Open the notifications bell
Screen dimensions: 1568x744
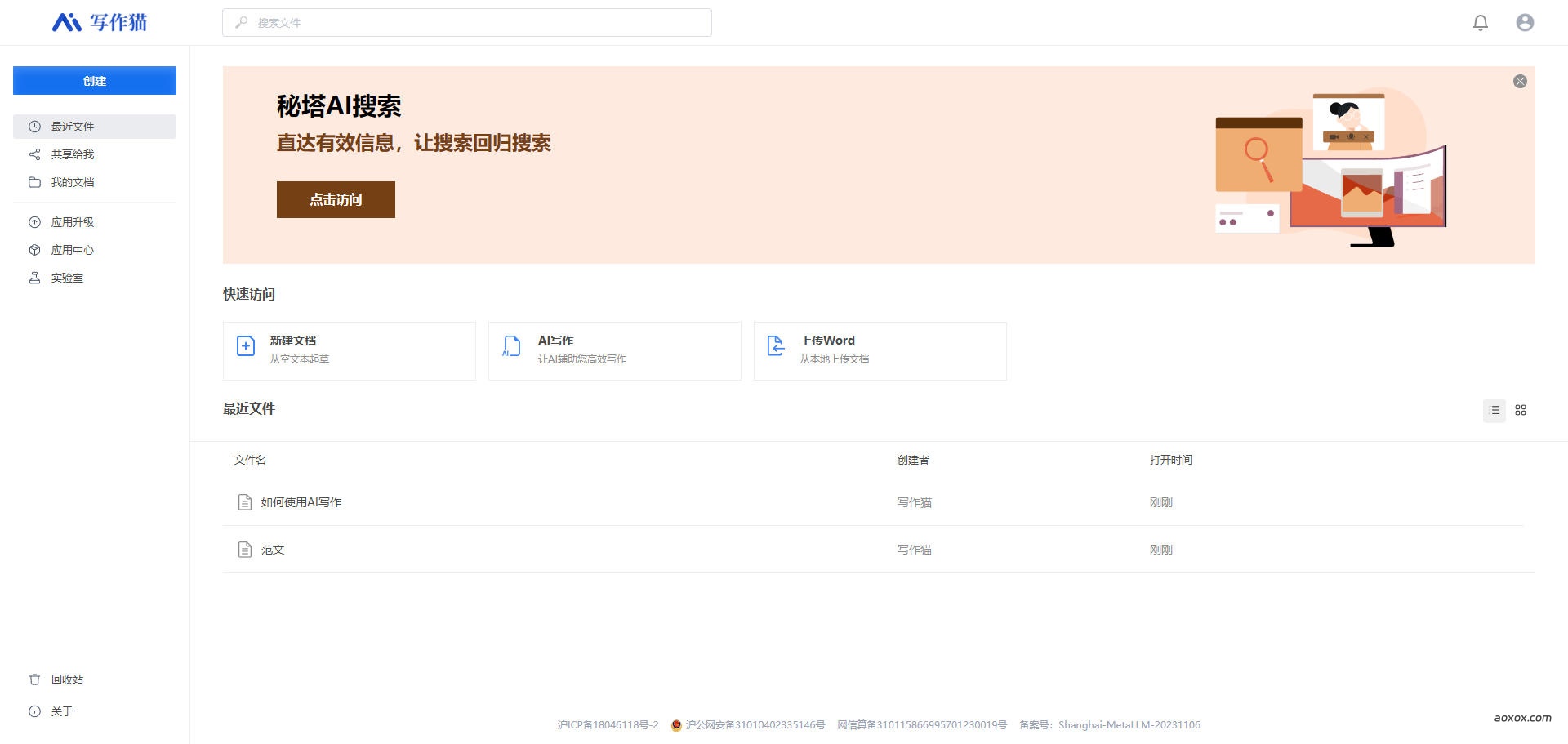(x=1481, y=22)
